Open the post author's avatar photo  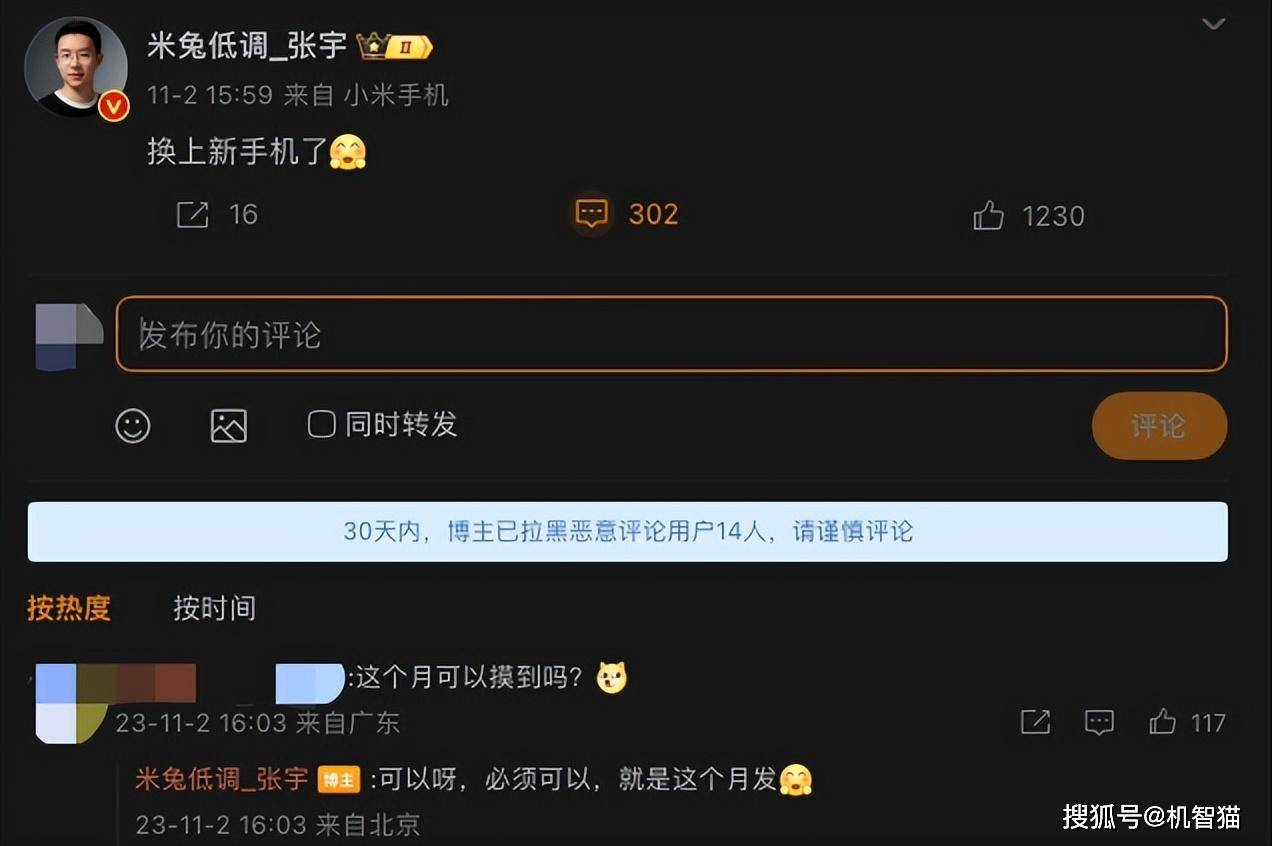click(76, 67)
